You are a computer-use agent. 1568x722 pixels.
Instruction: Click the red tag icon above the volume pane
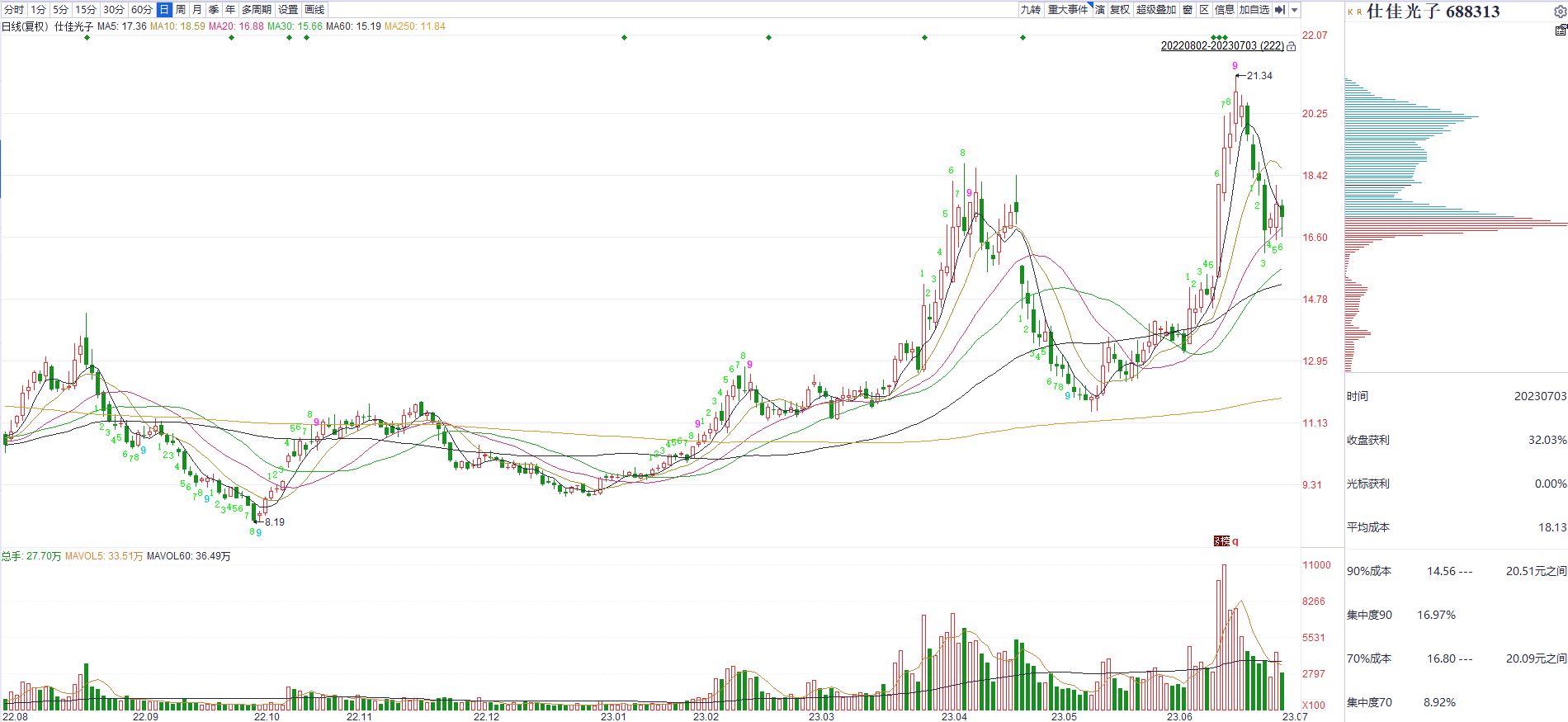point(1221,541)
